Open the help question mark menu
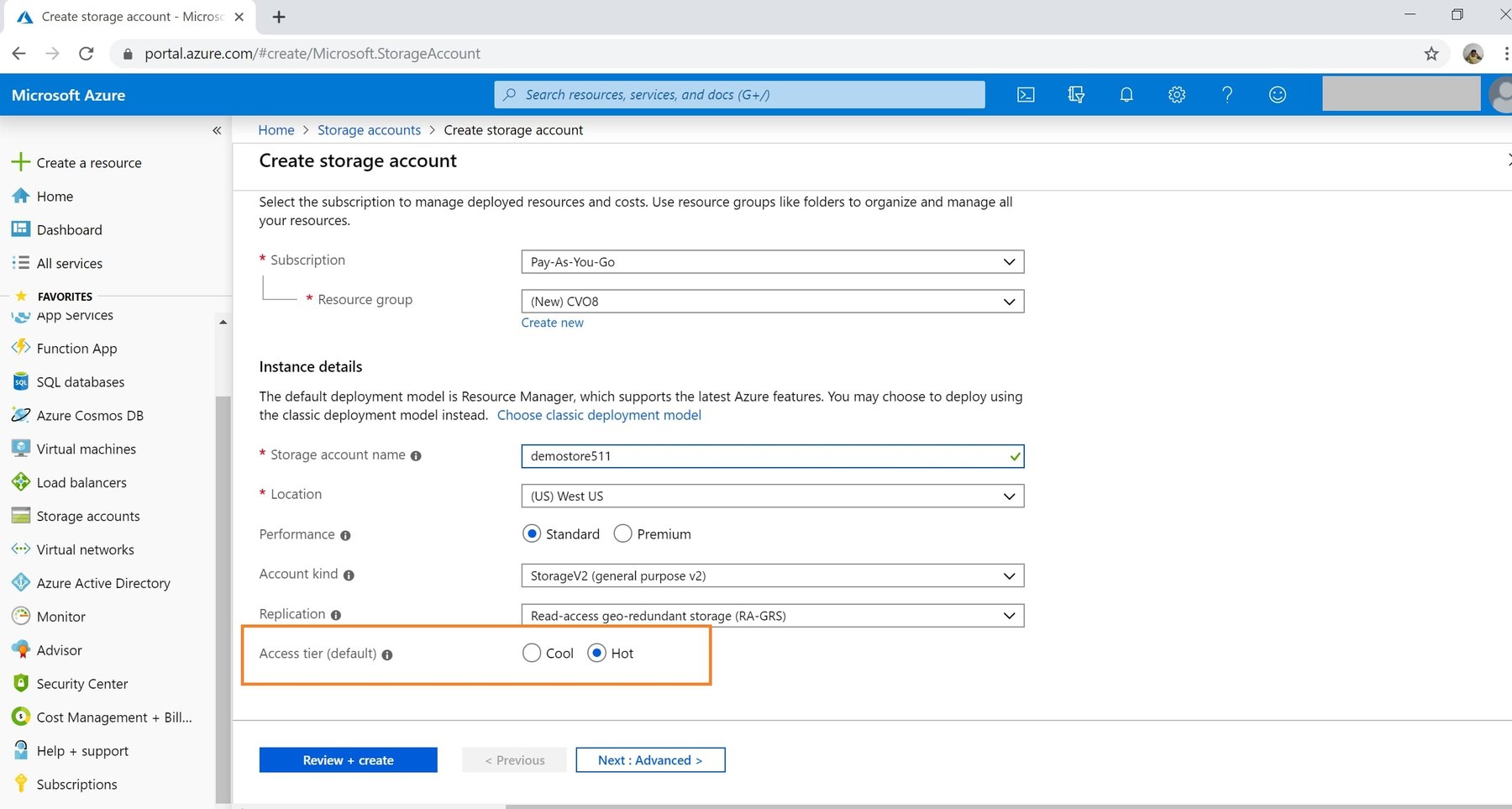 (x=1226, y=94)
